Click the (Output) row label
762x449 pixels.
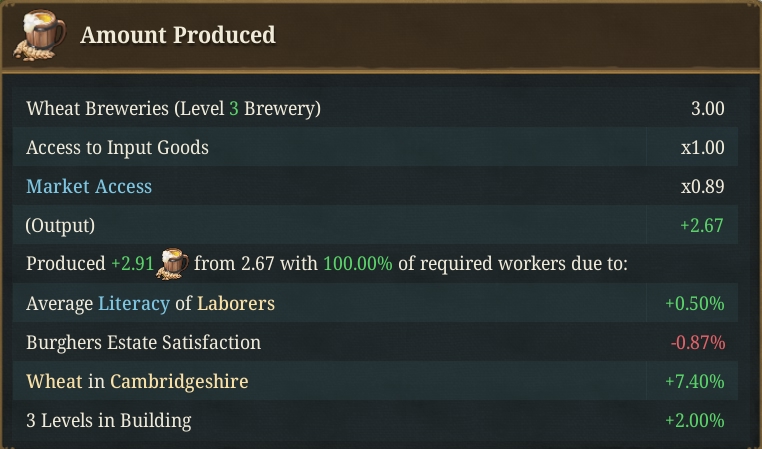[x=60, y=225]
